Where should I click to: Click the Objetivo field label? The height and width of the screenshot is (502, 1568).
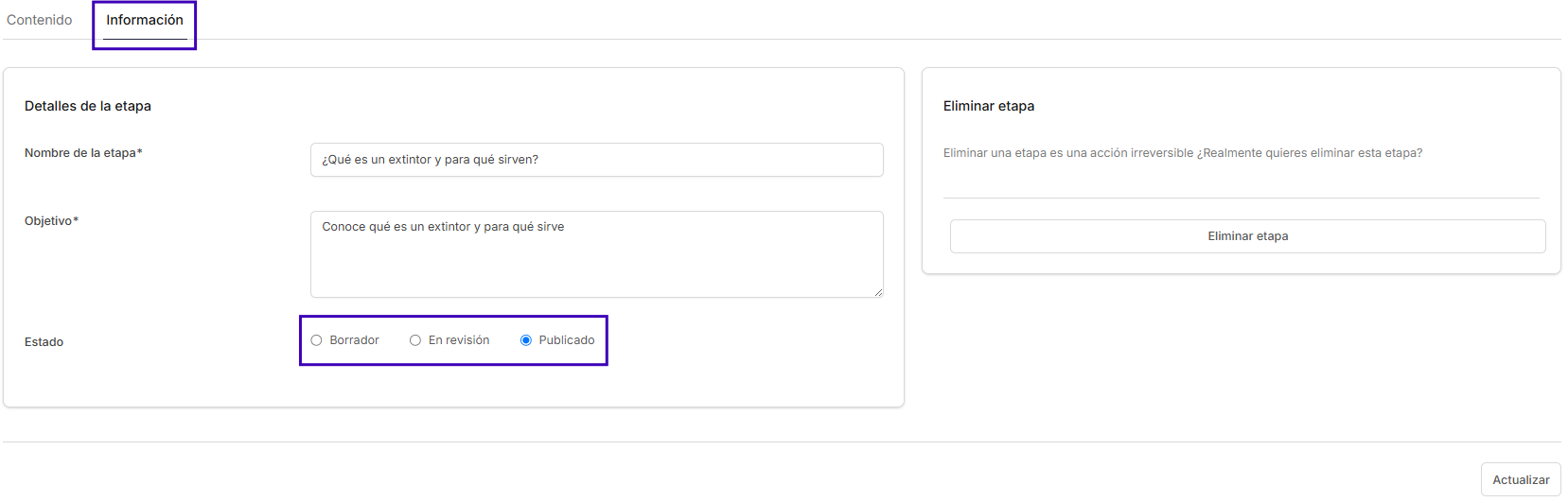pos(52,221)
